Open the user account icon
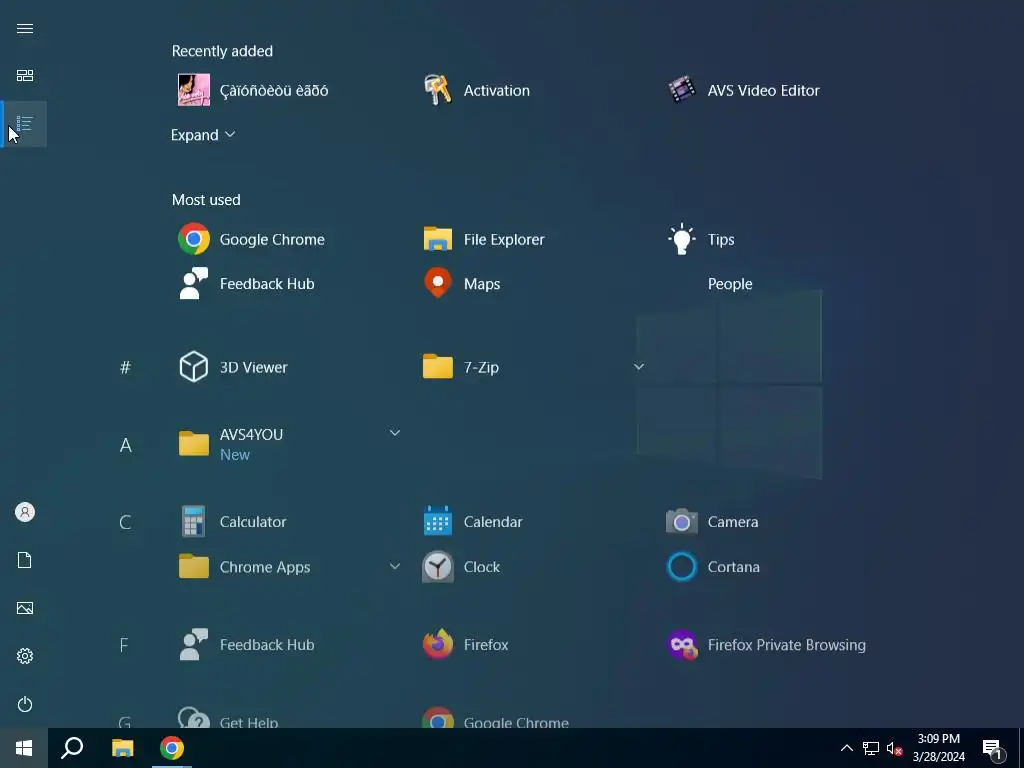The height and width of the screenshot is (768, 1024). (25, 512)
